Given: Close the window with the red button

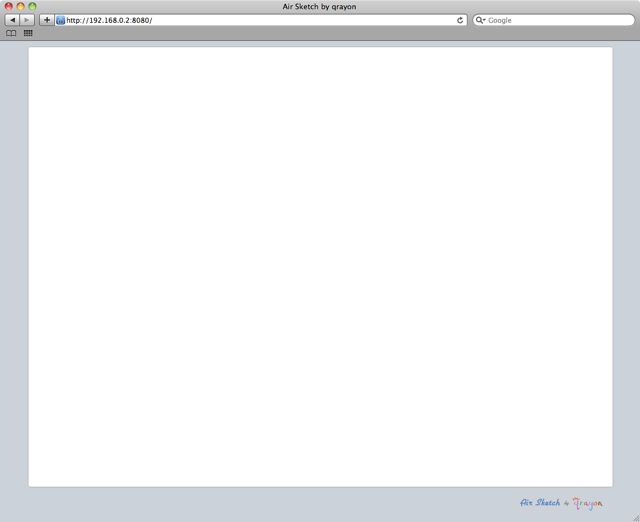Looking at the screenshot, I should pos(9,7).
